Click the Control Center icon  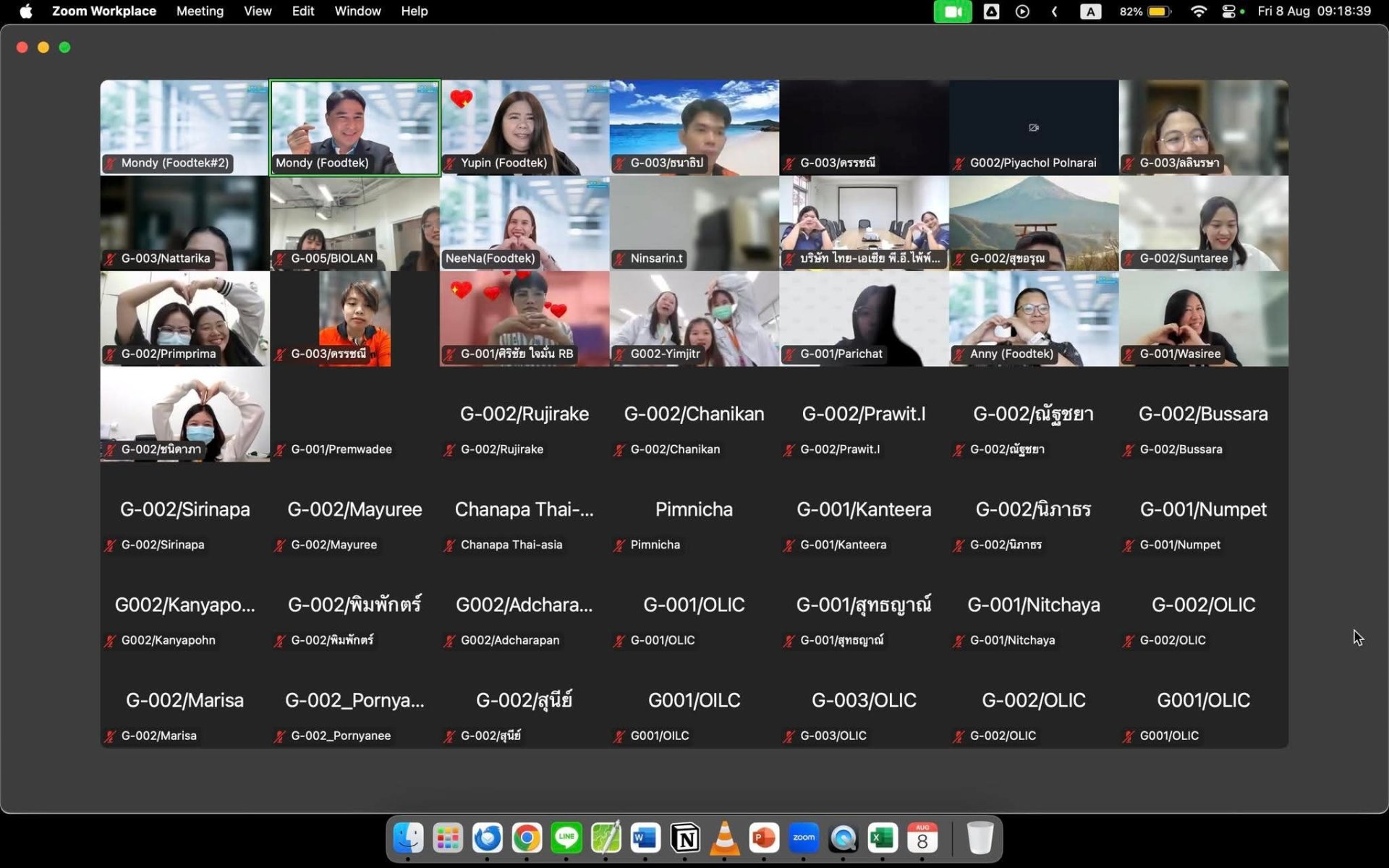(1228, 12)
